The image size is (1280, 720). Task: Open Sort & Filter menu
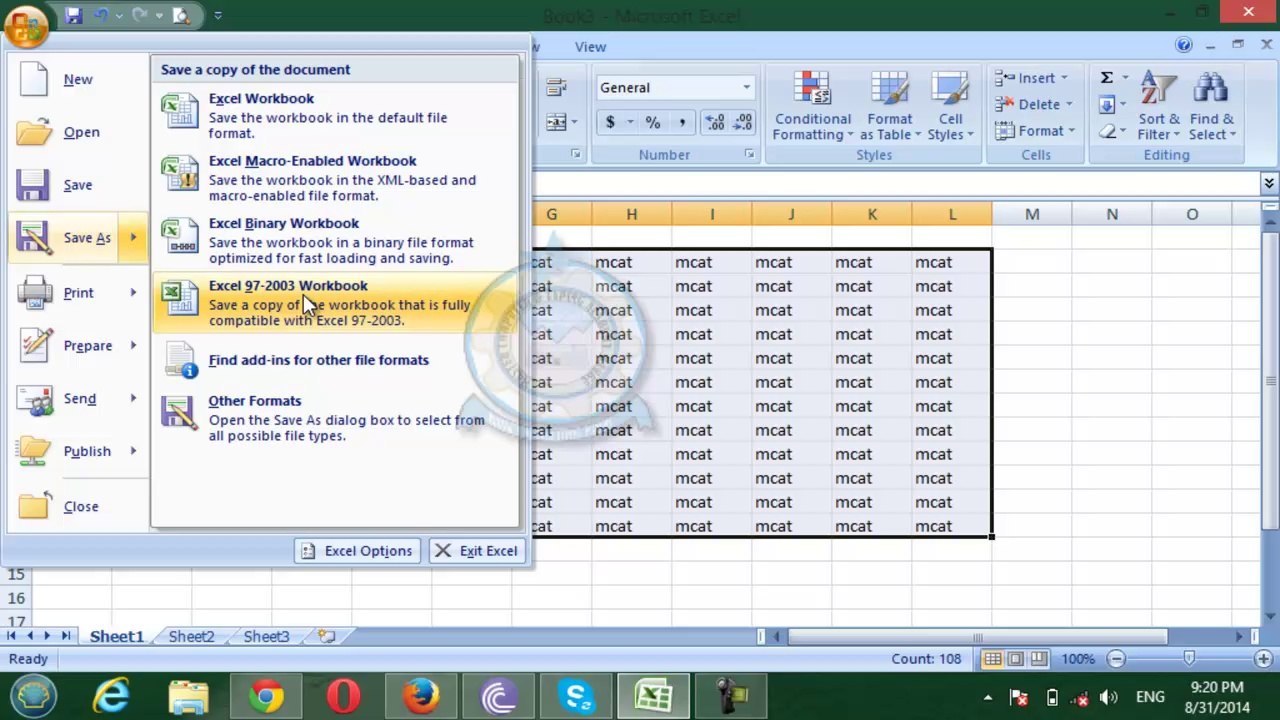pos(1159,107)
